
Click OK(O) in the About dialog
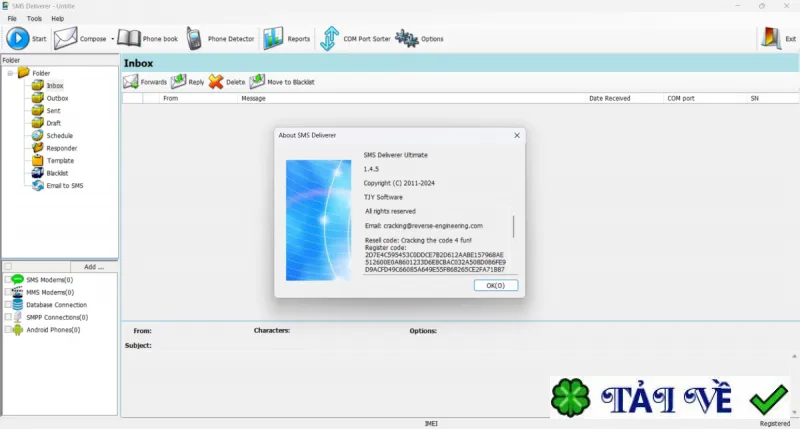point(495,286)
